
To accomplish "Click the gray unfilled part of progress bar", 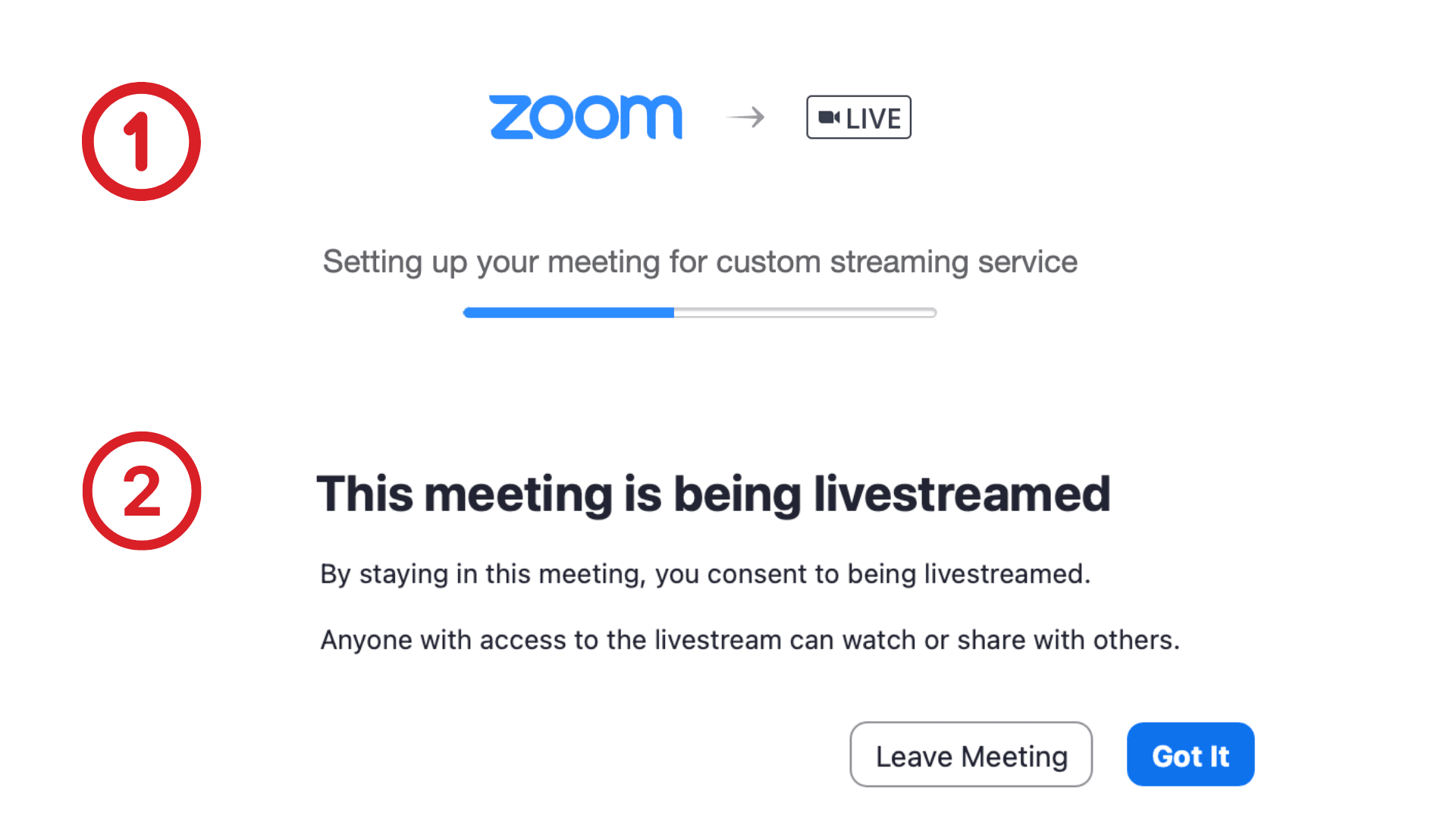I will (804, 312).
